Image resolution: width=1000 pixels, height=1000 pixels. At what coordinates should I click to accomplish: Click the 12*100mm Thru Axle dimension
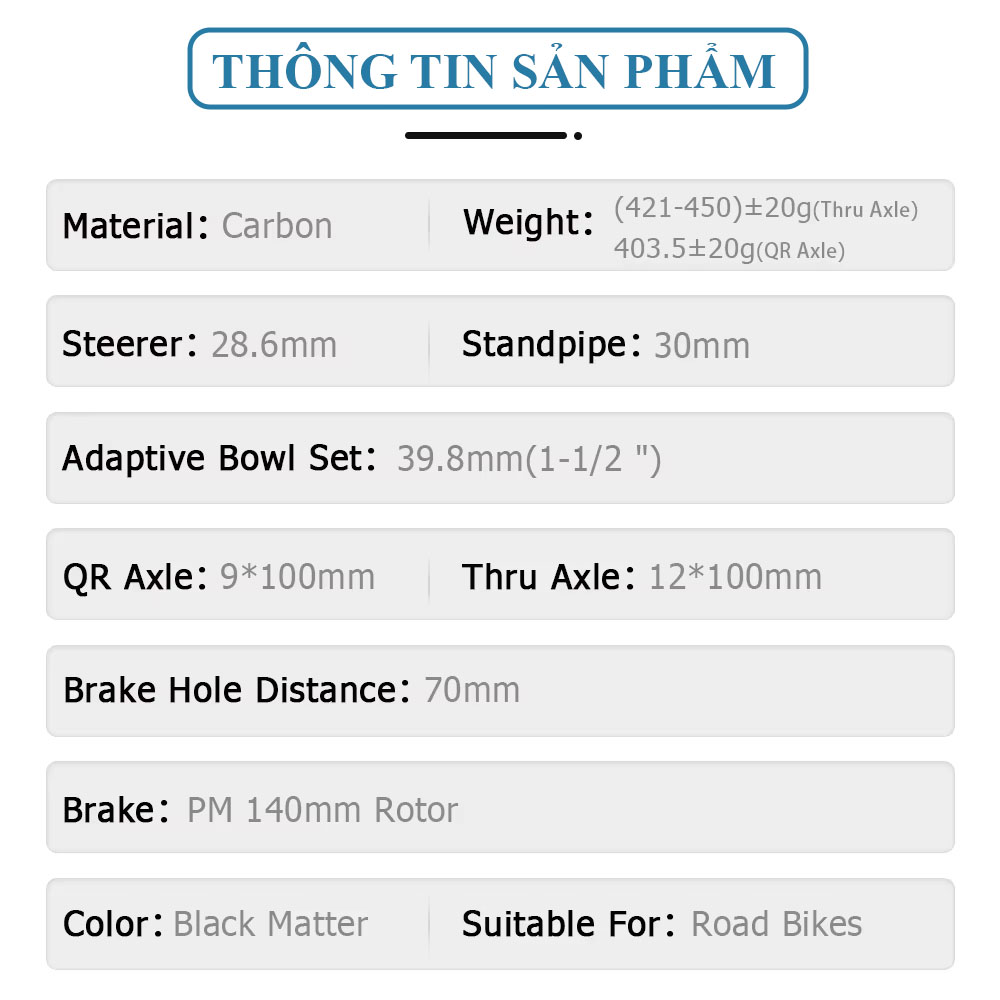click(x=735, y=577)
